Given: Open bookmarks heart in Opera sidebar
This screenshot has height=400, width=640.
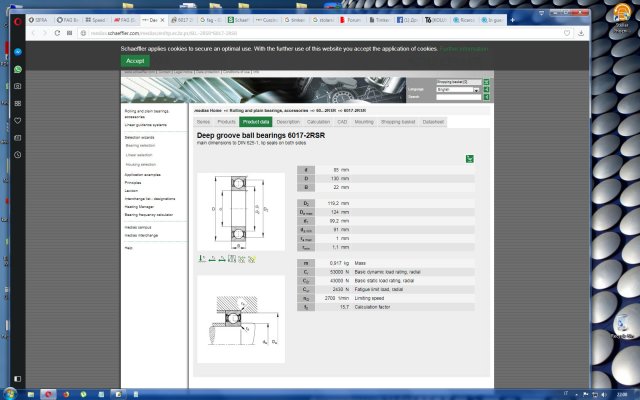Looking at the screenshot, I should (18, 120).
